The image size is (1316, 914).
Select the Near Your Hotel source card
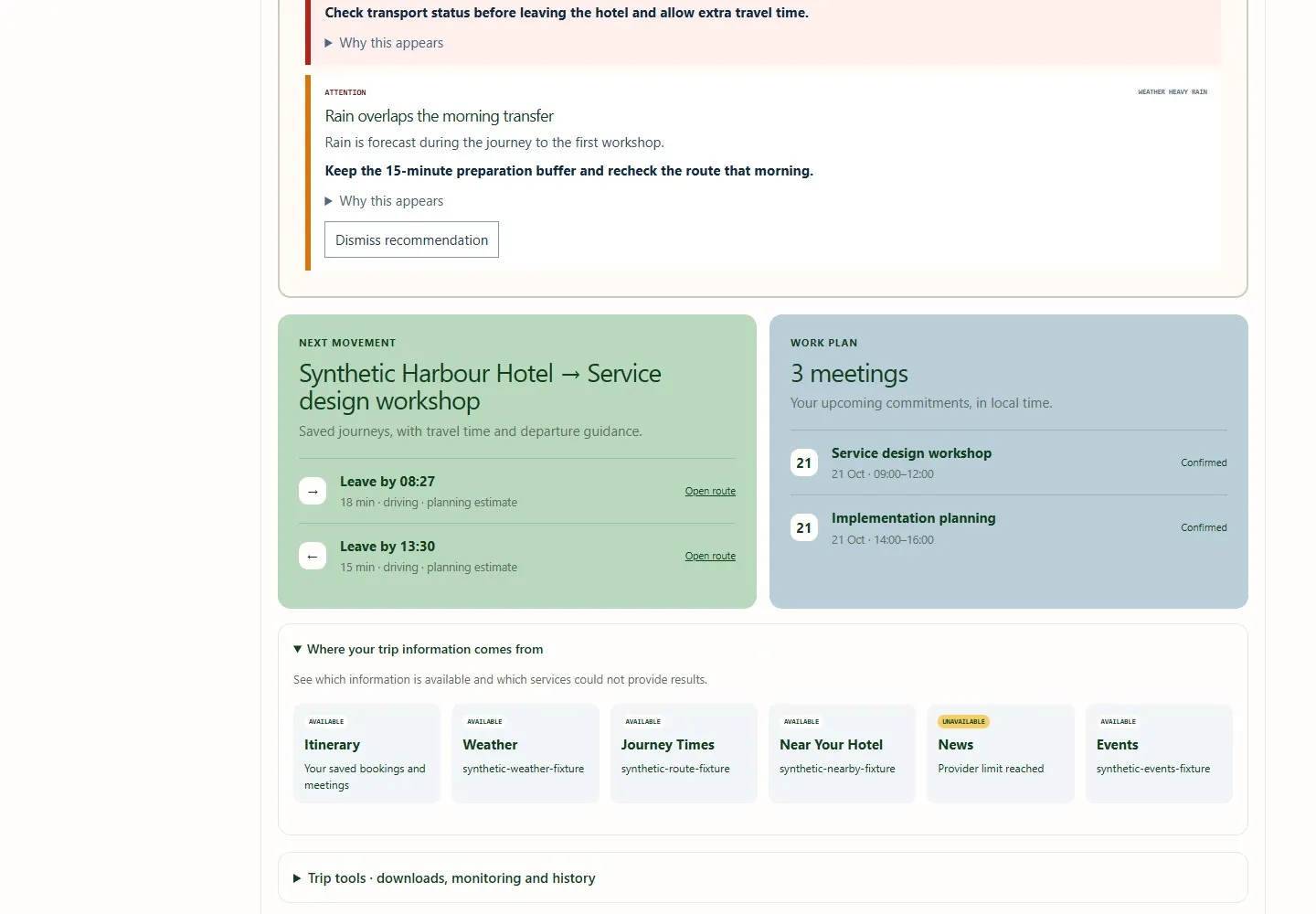[x=842, y=753]
